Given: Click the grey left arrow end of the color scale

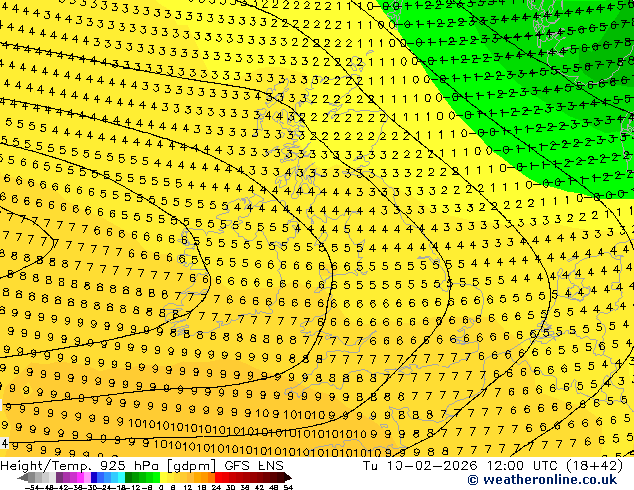Looking at the screenshot, I should (x=23, y=478).
